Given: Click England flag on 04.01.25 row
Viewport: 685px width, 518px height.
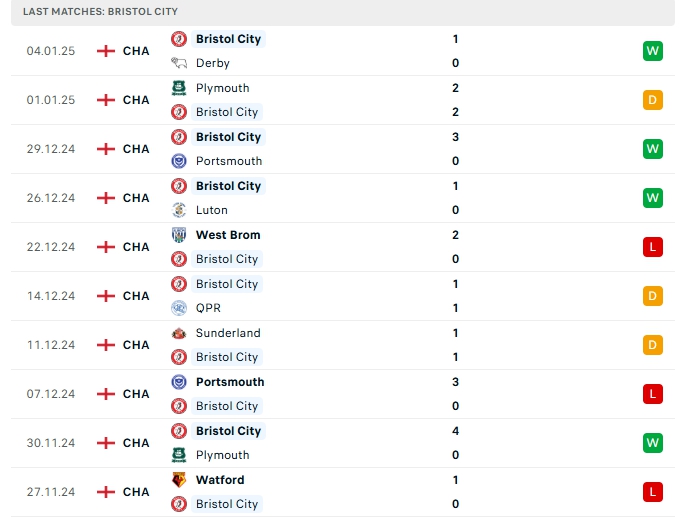Looking at the screenshot, I should point(106,51).
